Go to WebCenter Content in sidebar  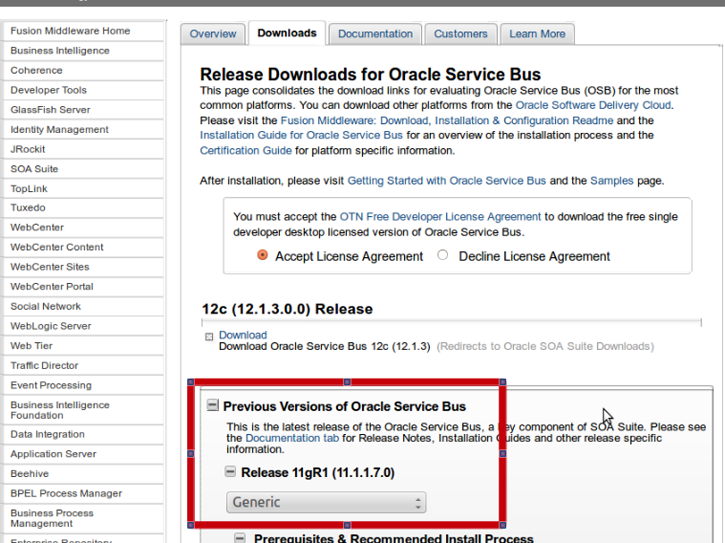83,247
